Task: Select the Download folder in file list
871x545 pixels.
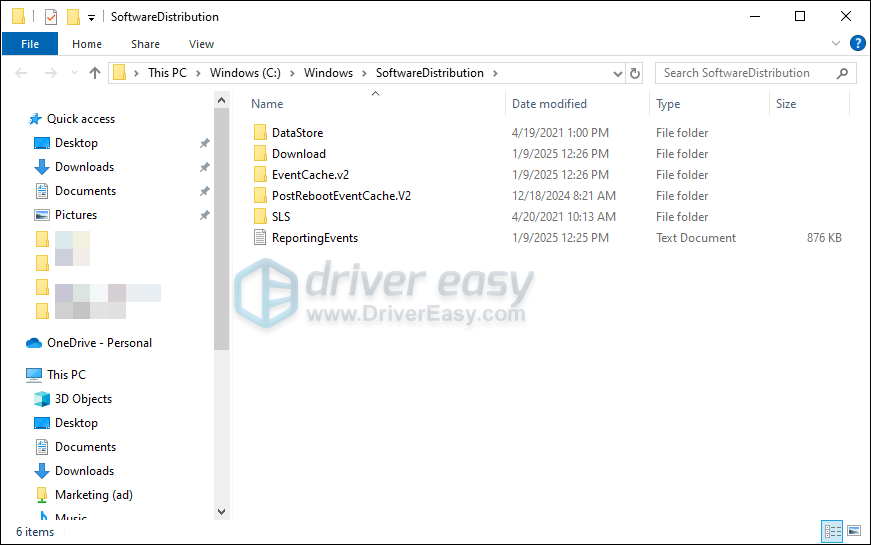Action: point(298,154)
